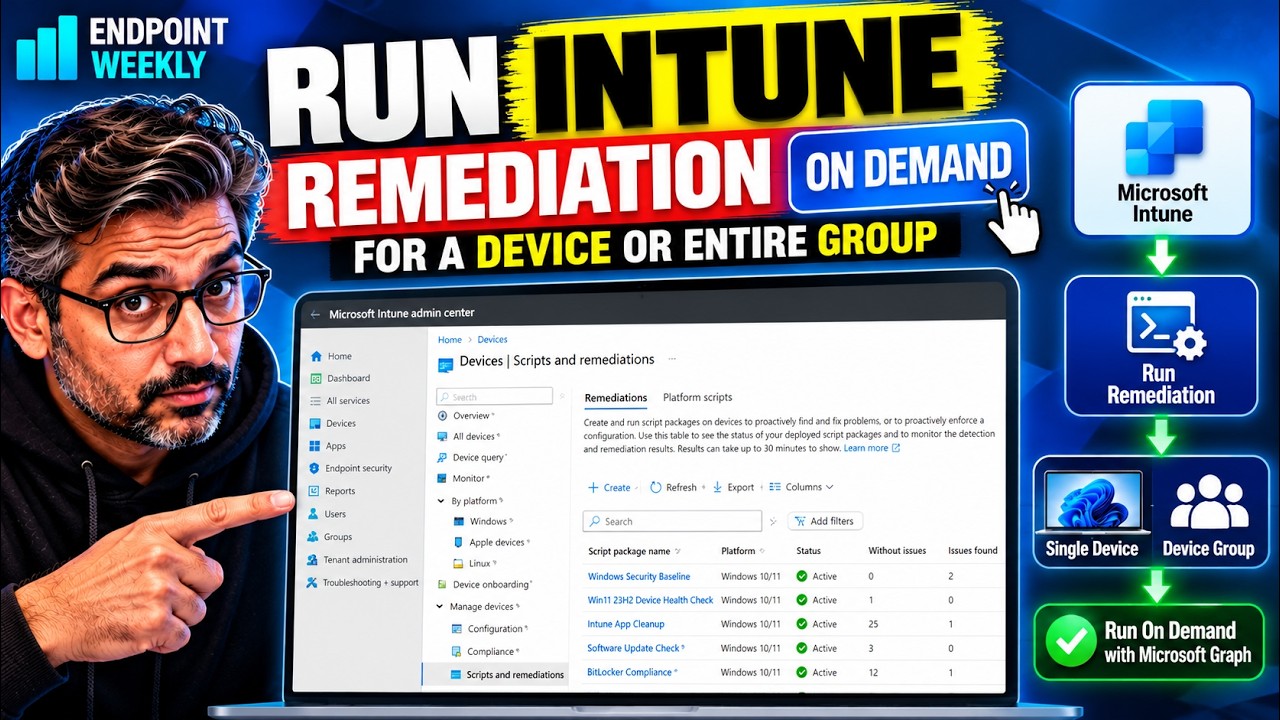Screen dimensions: 1280x720
Task: Switch to the Platform scripts tab
Action: pyautogui.click(x=697, y=398)
